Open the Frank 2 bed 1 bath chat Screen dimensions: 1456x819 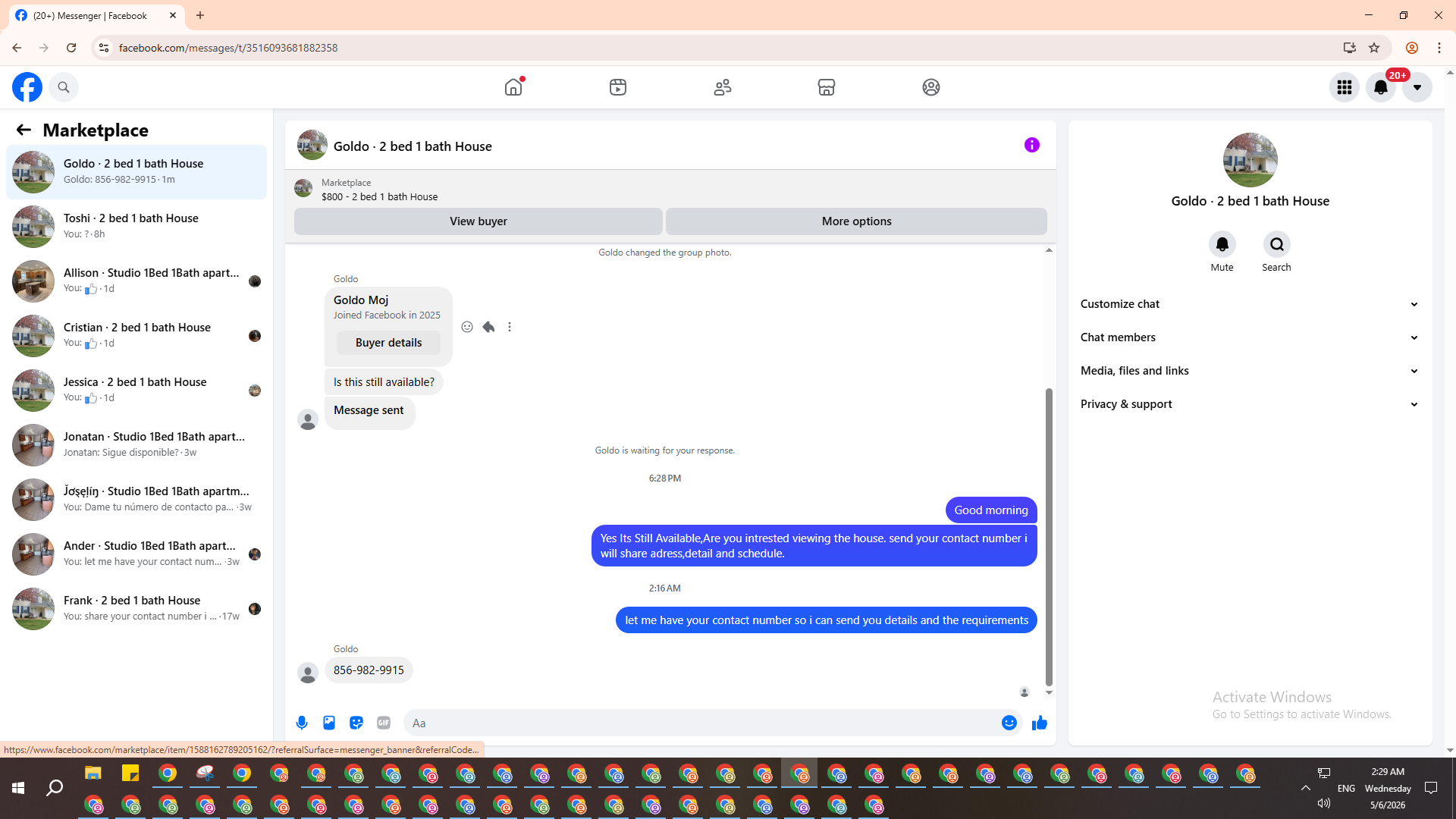136,609
